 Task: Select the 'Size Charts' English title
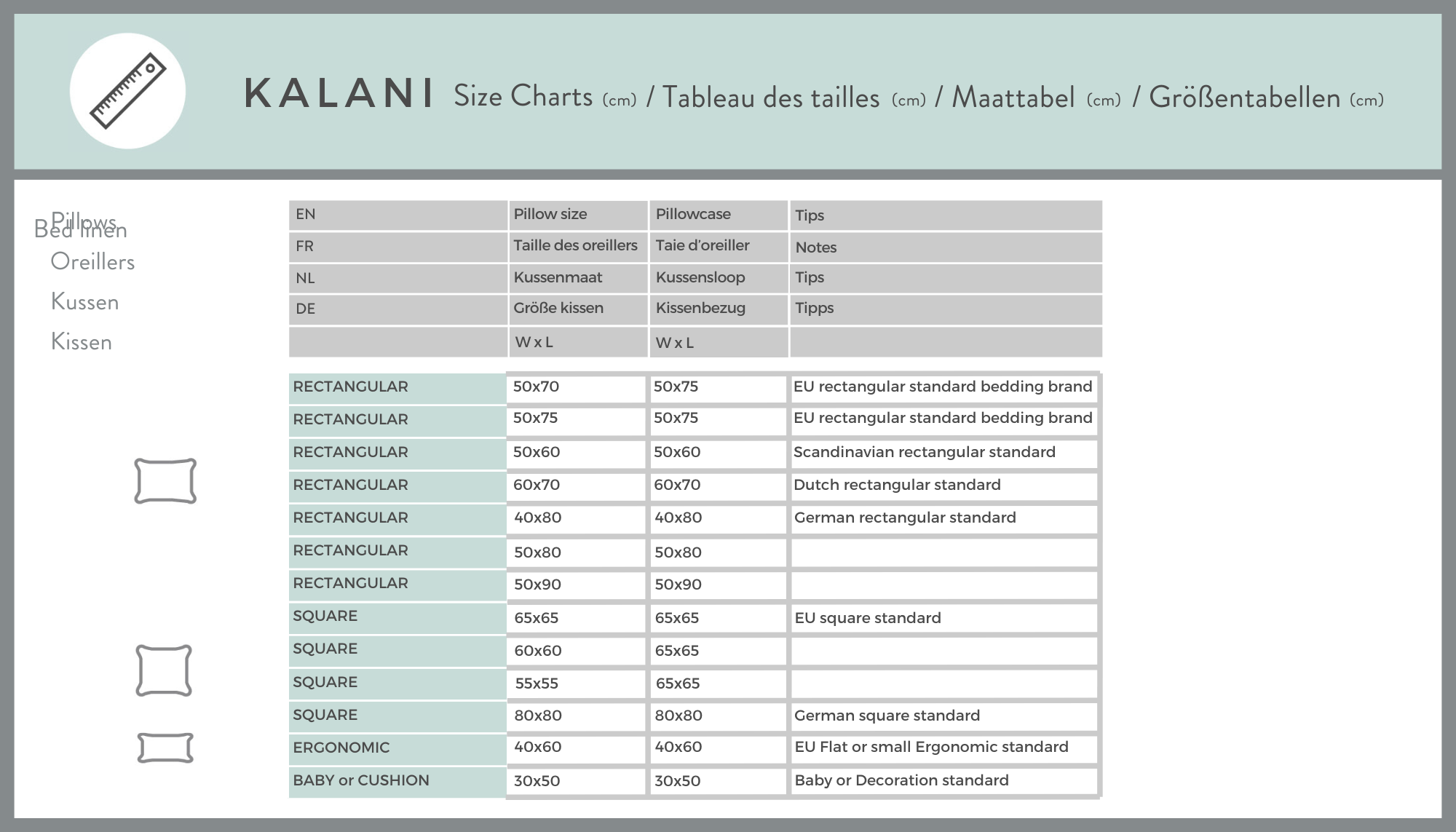coord(523,96)
